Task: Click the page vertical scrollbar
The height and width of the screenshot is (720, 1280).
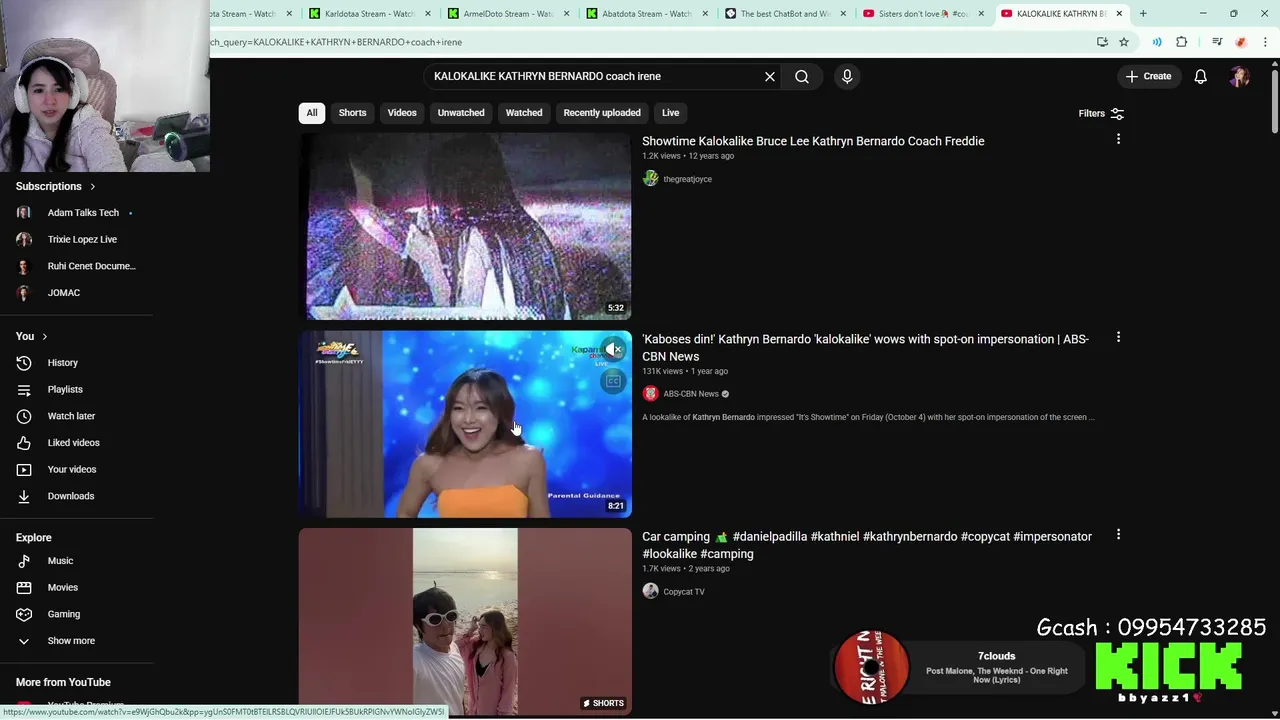Action: (1275, 100)
